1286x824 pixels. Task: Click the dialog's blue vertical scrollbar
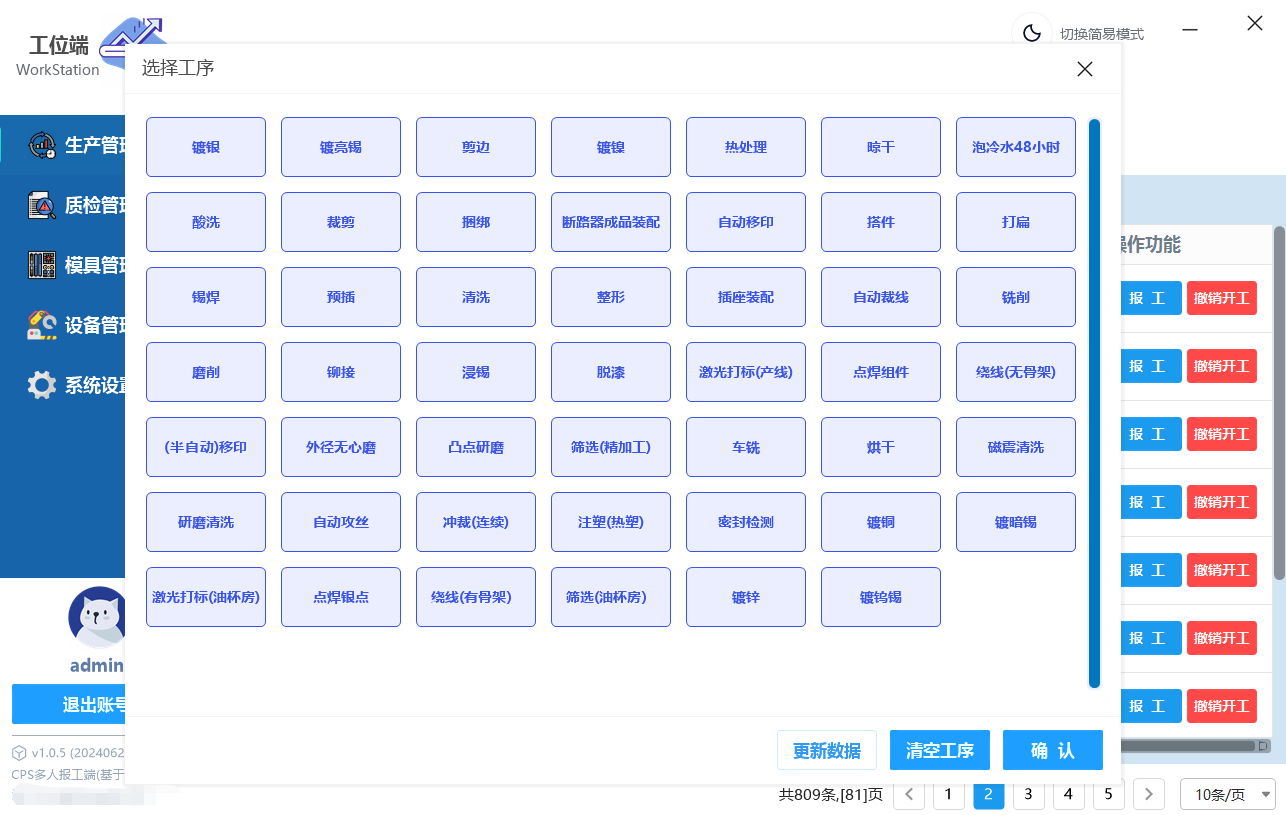pos(1094,400)
